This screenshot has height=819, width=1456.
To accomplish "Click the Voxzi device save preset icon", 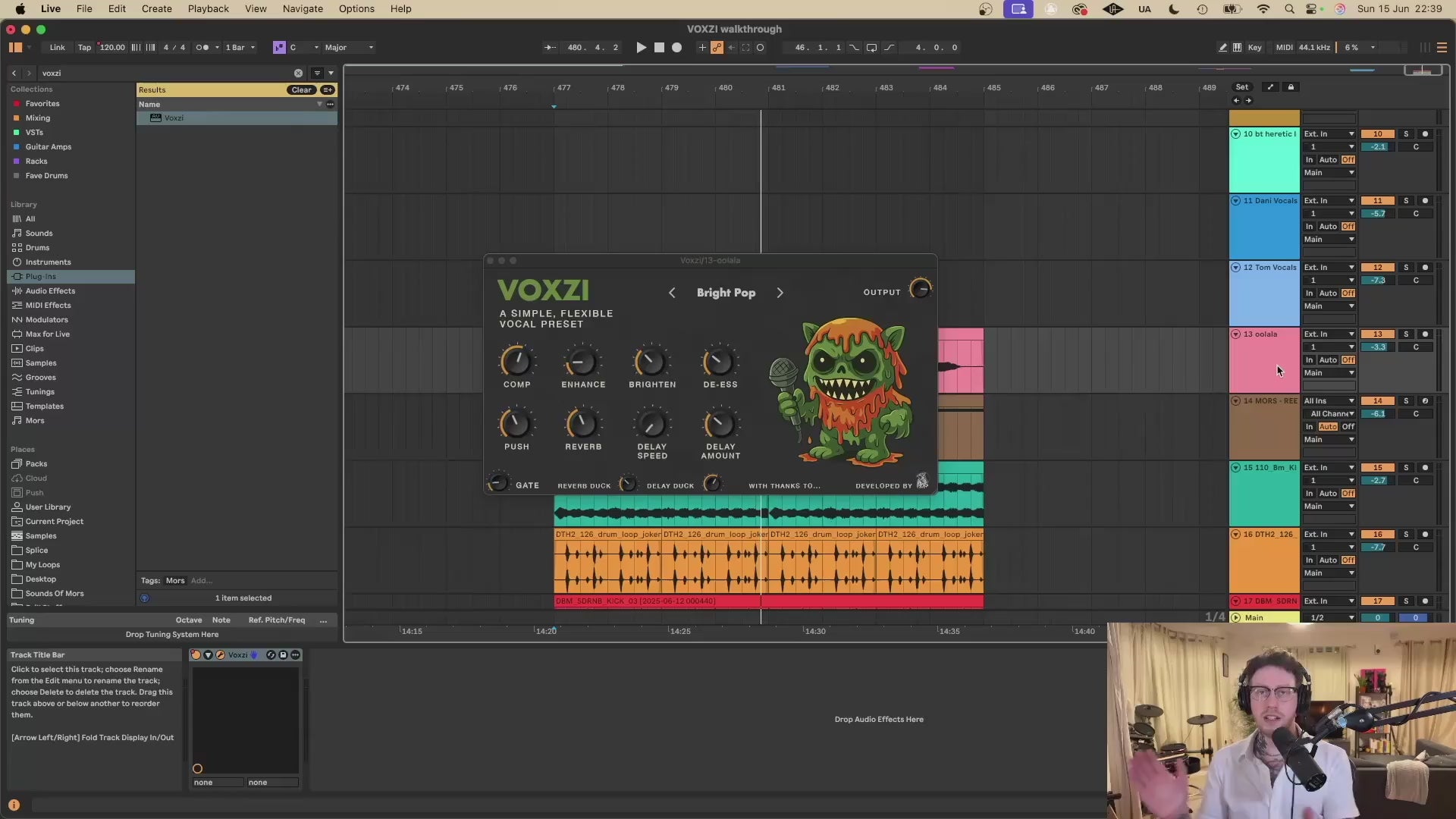I will 283,655.
